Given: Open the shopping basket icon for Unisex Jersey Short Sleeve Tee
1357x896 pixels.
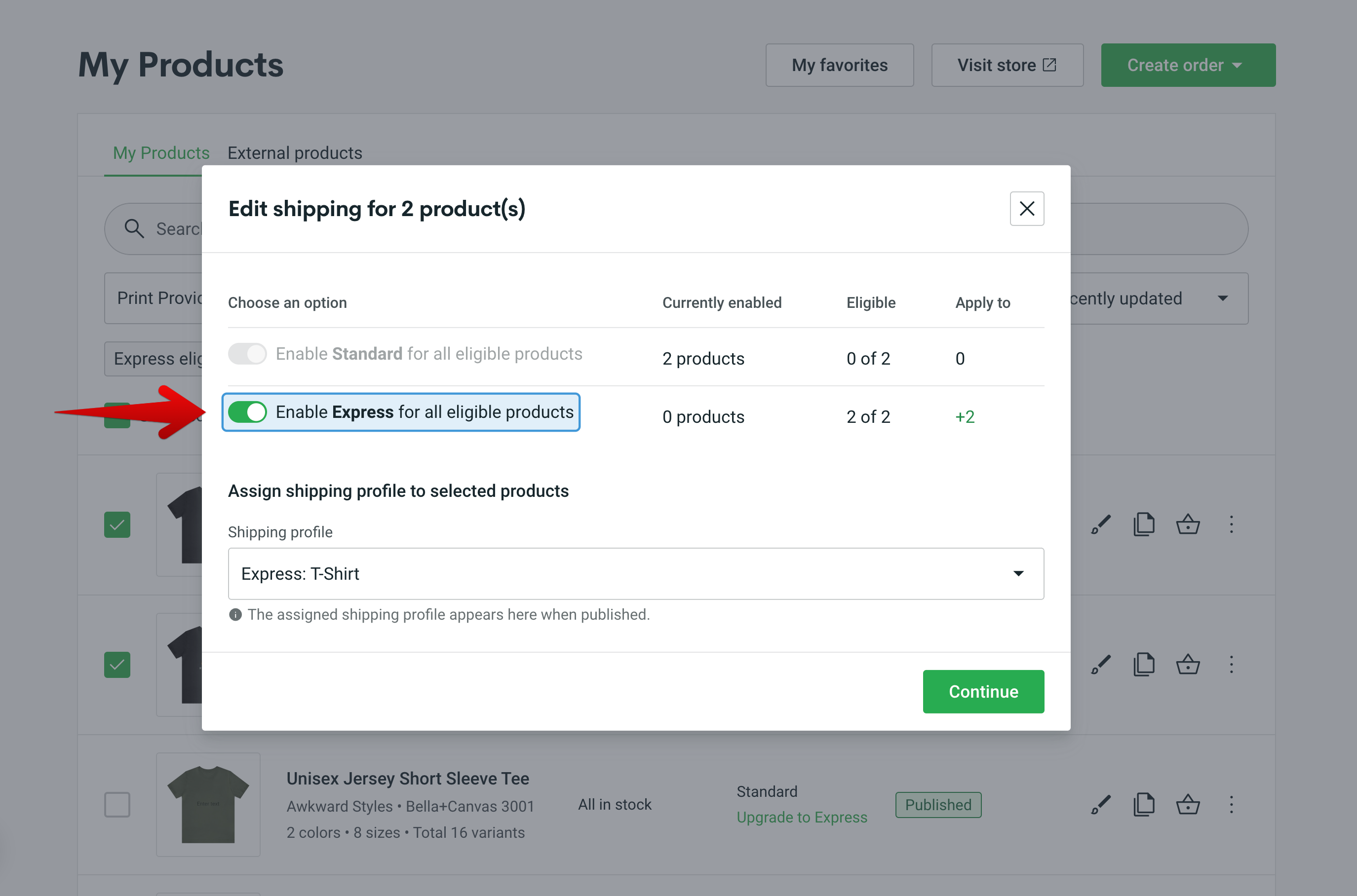Looking at the screenshot, I should [x=1188, y=805].
